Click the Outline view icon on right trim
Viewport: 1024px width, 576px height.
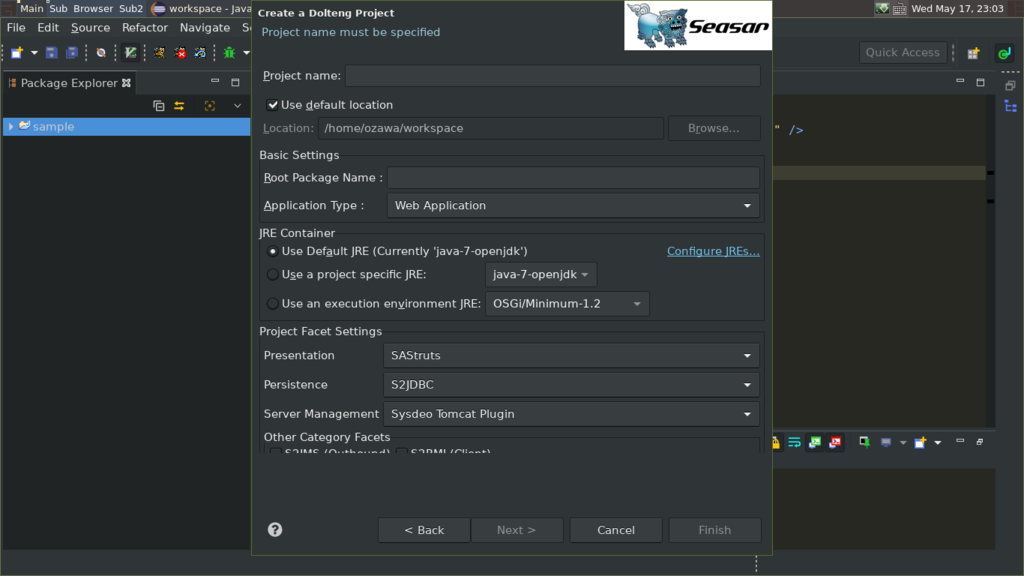pyautogui.click(x=1010, y=106)
